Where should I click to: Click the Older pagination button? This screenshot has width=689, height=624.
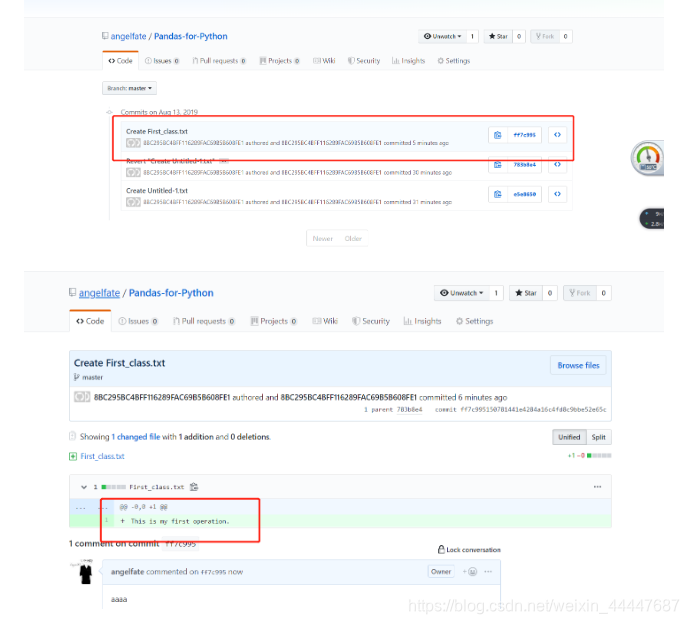(353, 239)
